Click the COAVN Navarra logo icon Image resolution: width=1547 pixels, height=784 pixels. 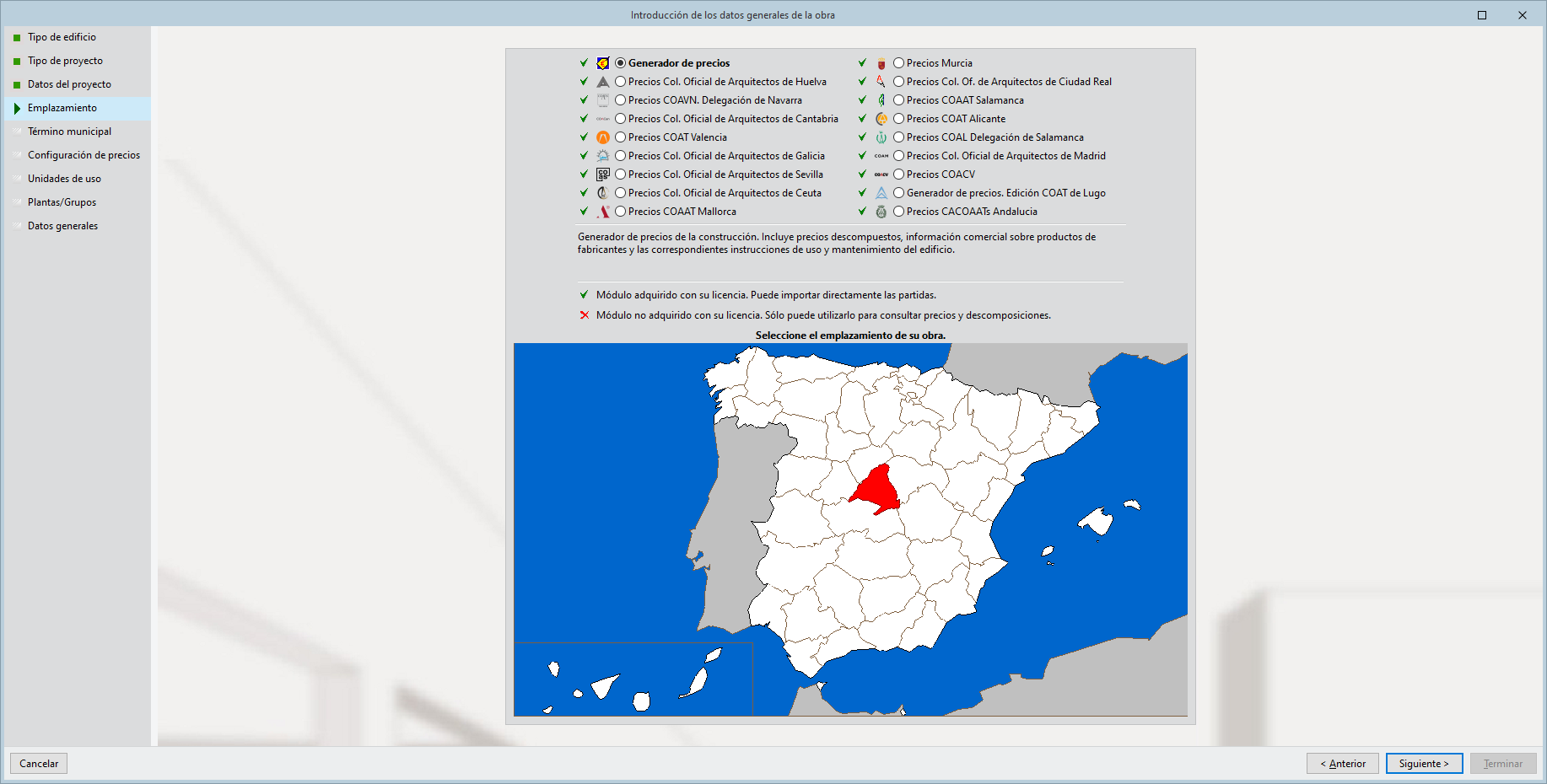coord(603,100)
